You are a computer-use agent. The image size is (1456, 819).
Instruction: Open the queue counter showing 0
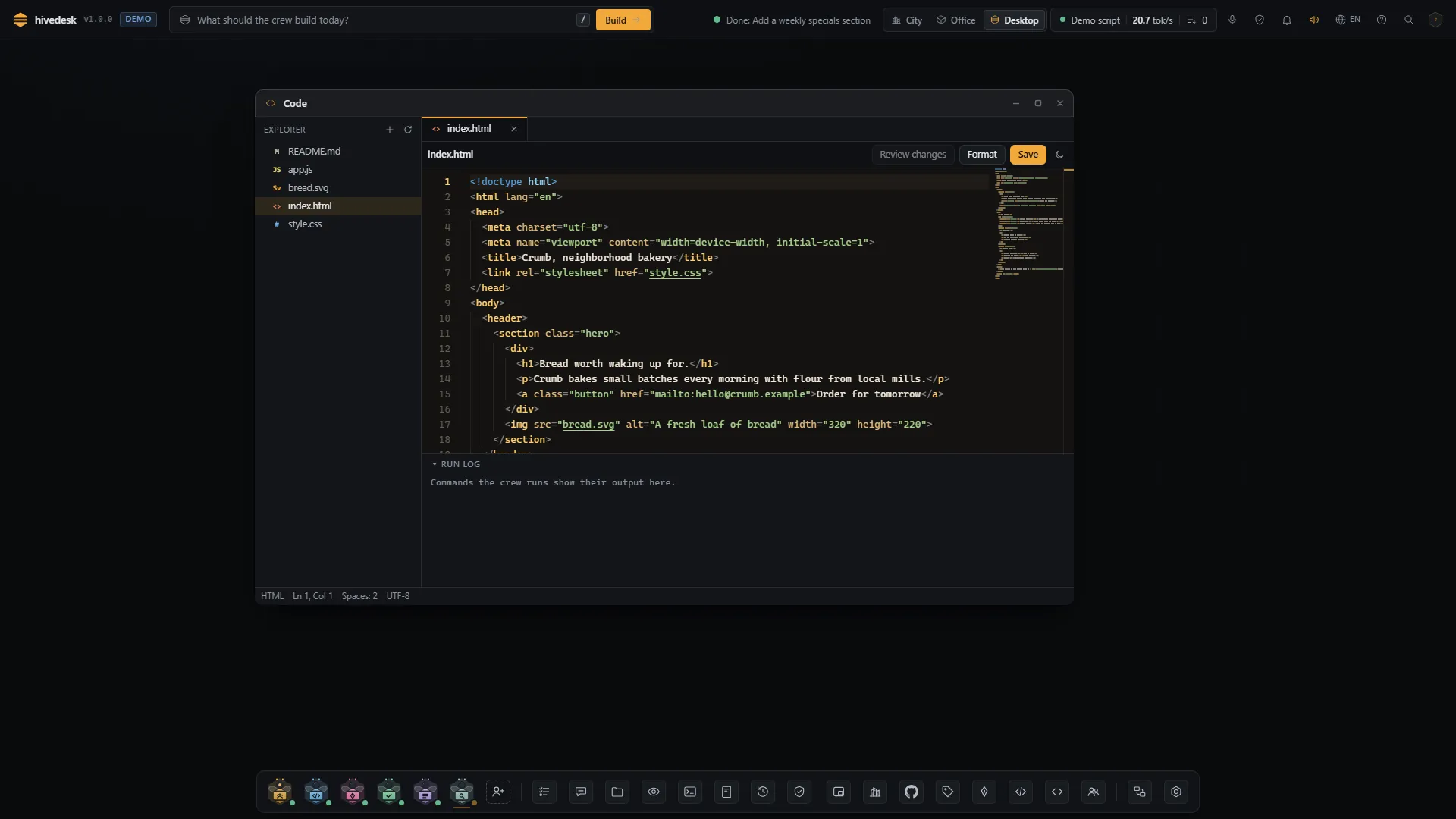pyautogui.click(x=1197, y=20)
